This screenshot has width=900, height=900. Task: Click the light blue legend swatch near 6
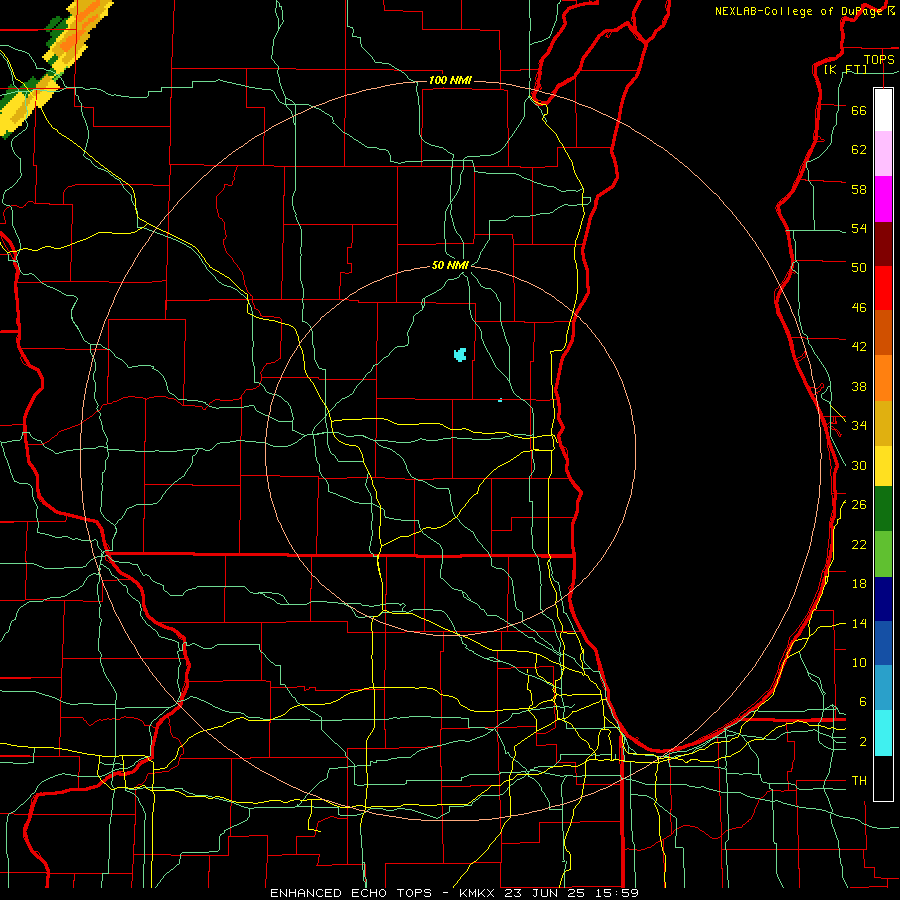(883, 688)
